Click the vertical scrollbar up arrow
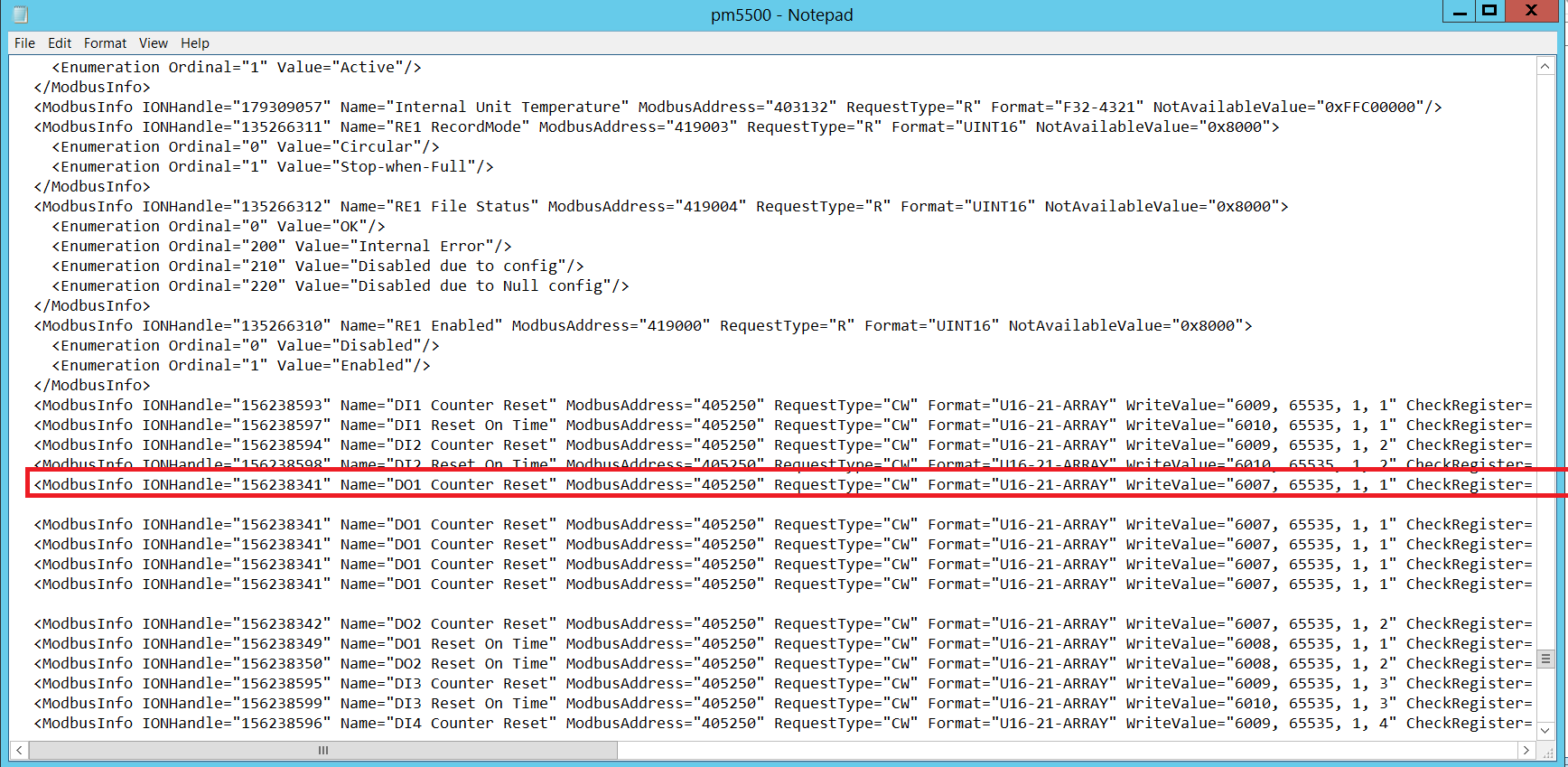The image size is (1568, 767). 1545,66
